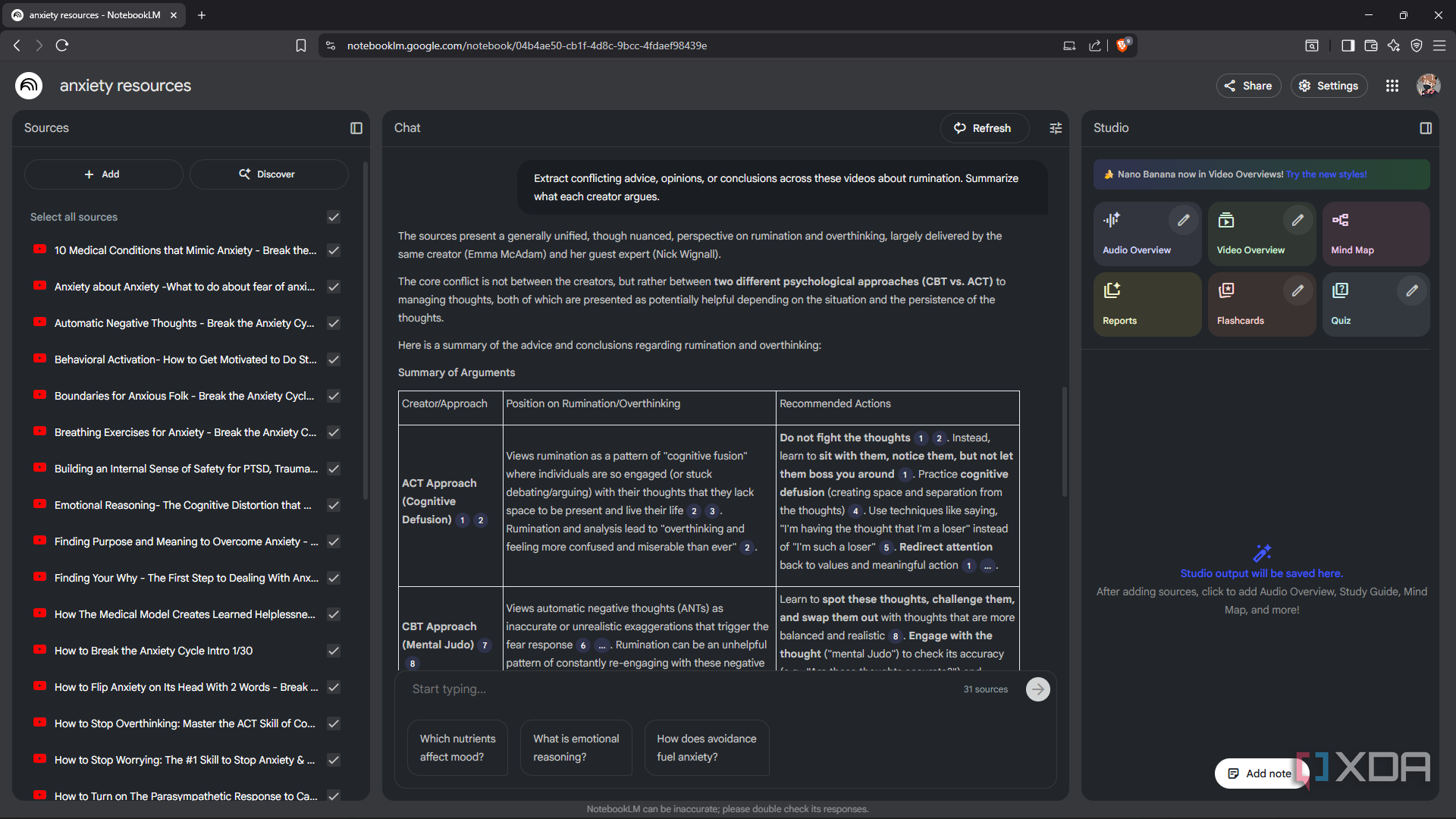Open Reports tile

point(1147,304)
